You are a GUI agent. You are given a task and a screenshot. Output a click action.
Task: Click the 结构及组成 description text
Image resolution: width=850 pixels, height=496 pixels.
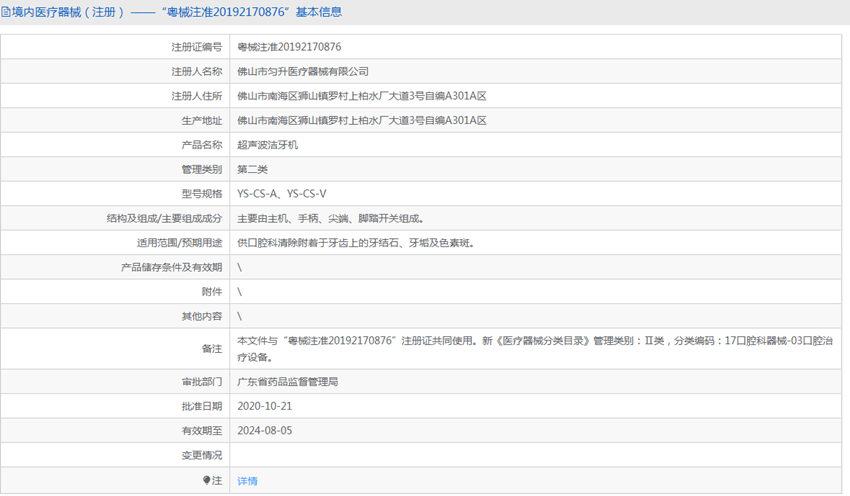(330, 218)
